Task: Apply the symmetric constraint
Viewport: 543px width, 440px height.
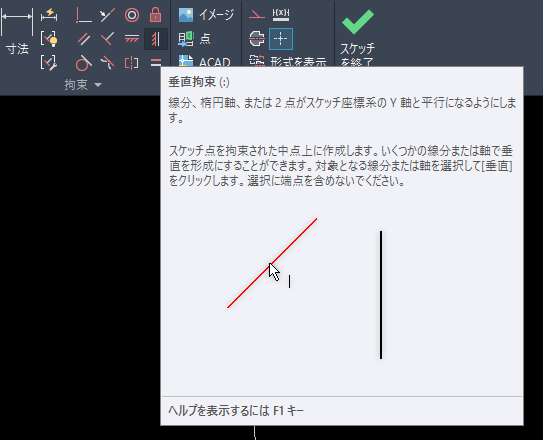Action: click(132, 63)
